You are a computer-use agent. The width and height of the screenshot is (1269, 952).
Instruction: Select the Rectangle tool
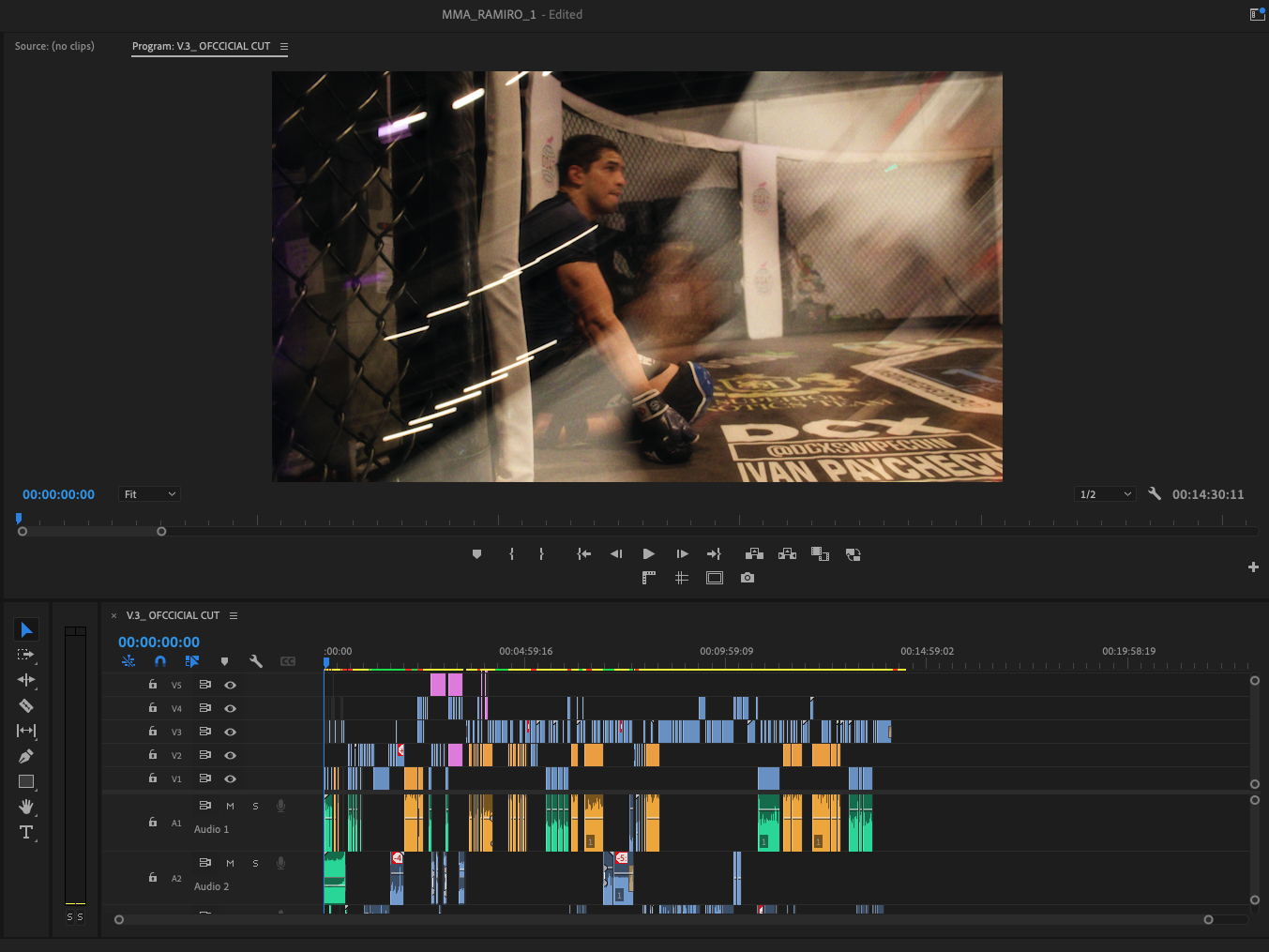click(26, 781)
